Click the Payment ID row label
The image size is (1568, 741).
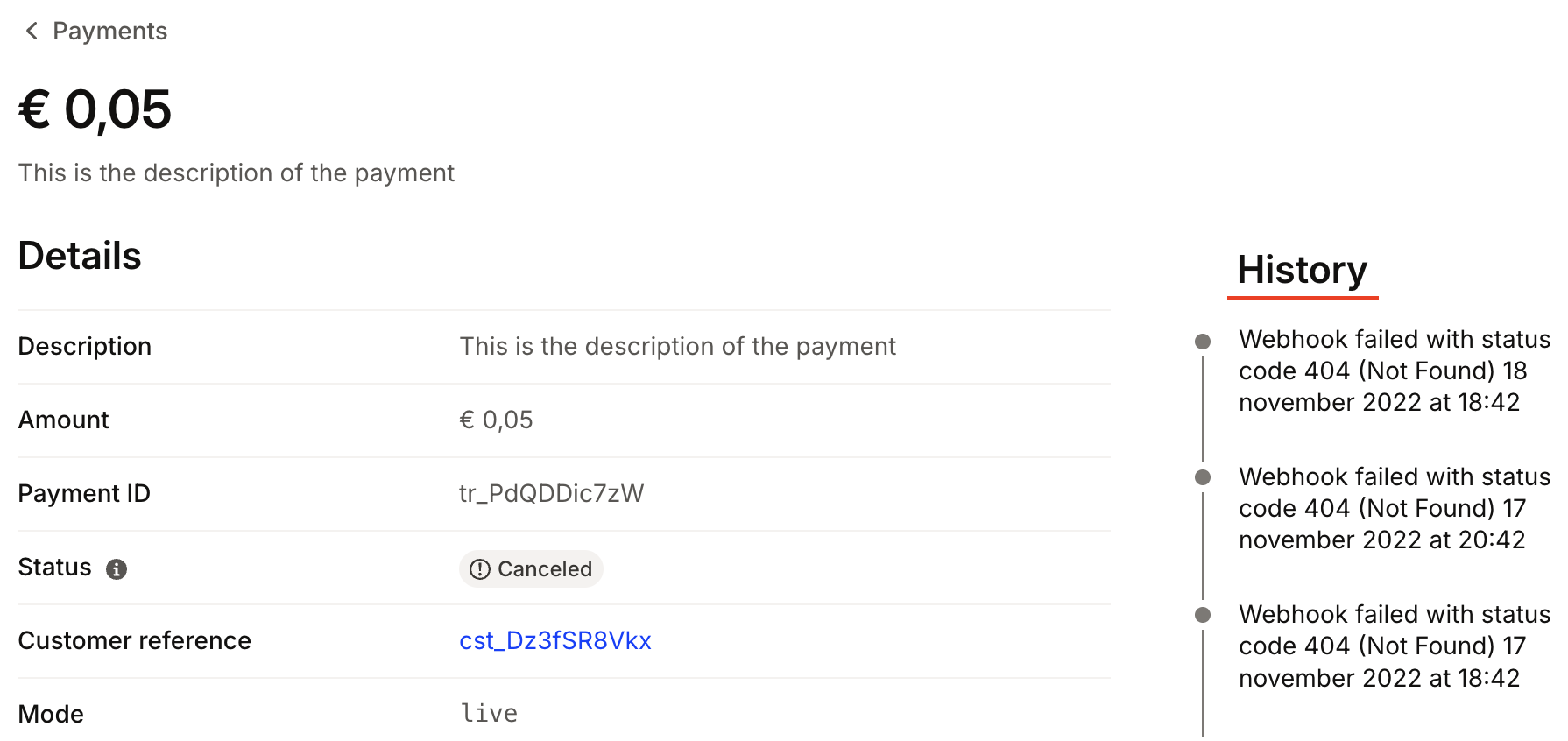tap(84, 494)
